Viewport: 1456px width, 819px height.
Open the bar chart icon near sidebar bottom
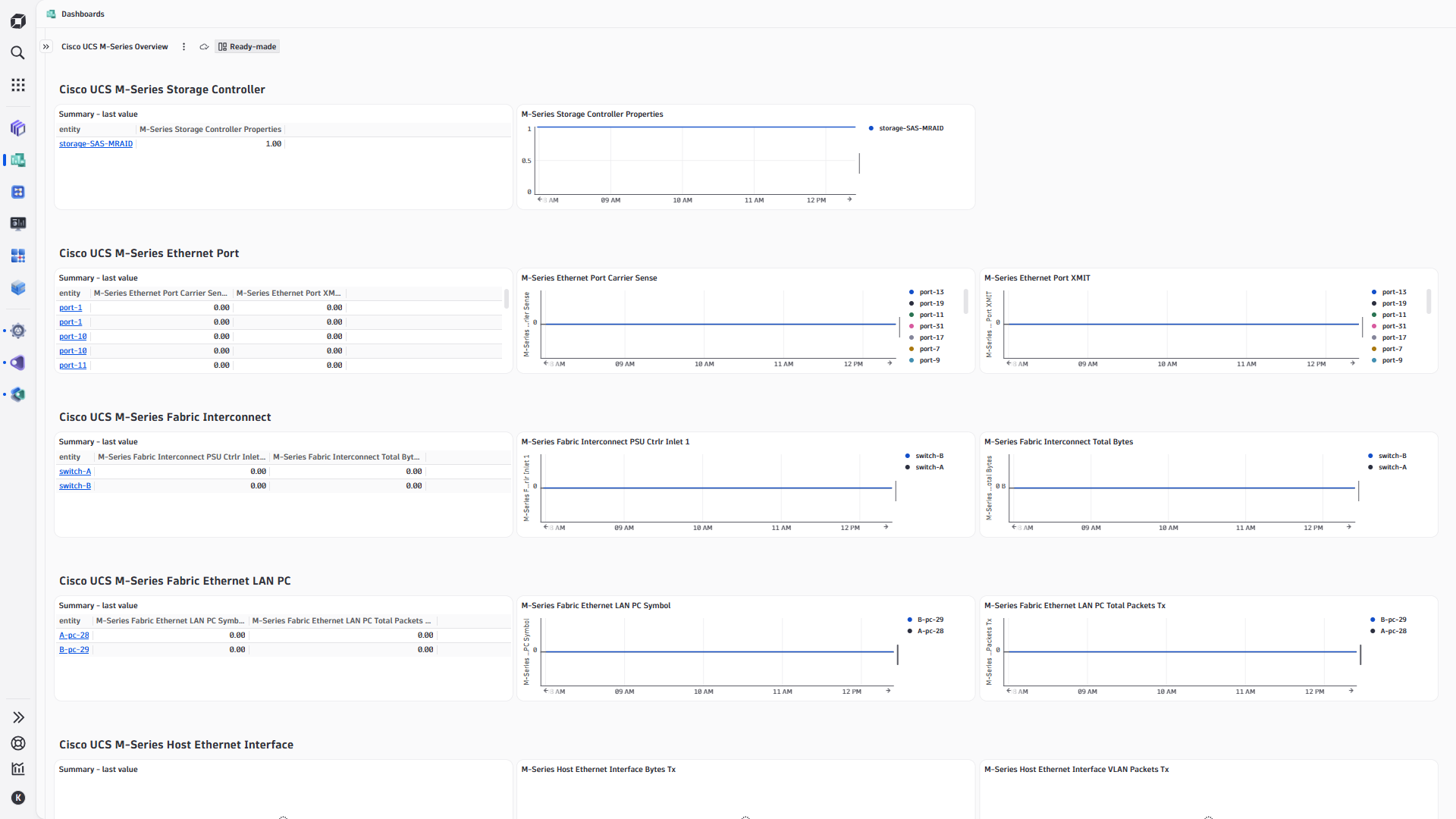(x=18, y=769)
